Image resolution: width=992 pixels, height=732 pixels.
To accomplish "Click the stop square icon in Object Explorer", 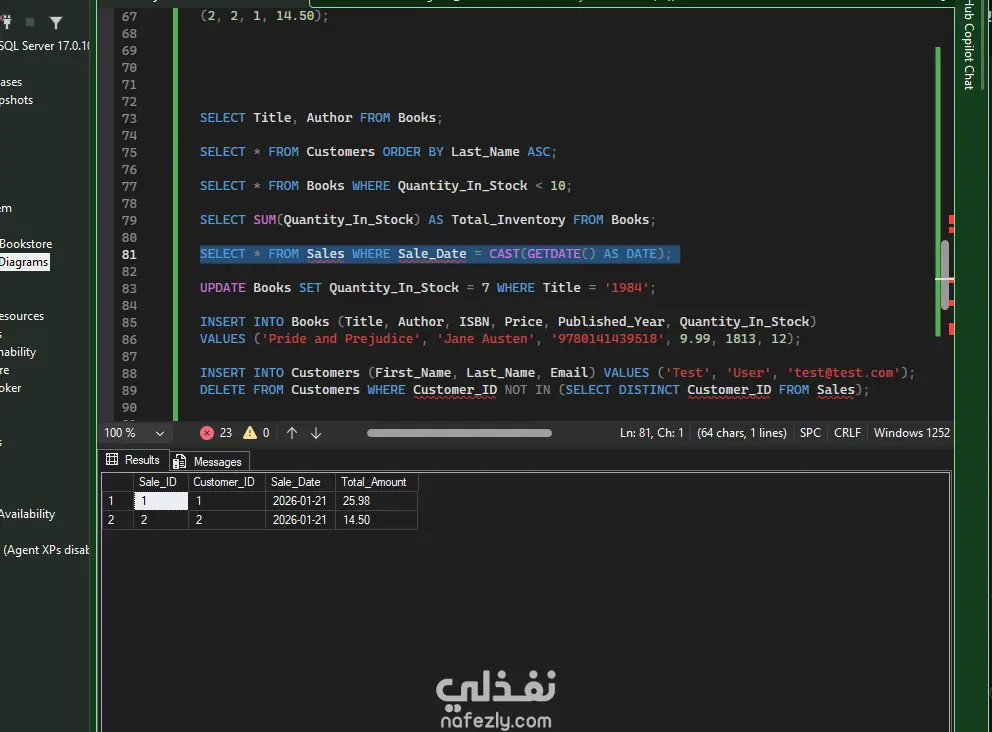I will tap(30, 23).
